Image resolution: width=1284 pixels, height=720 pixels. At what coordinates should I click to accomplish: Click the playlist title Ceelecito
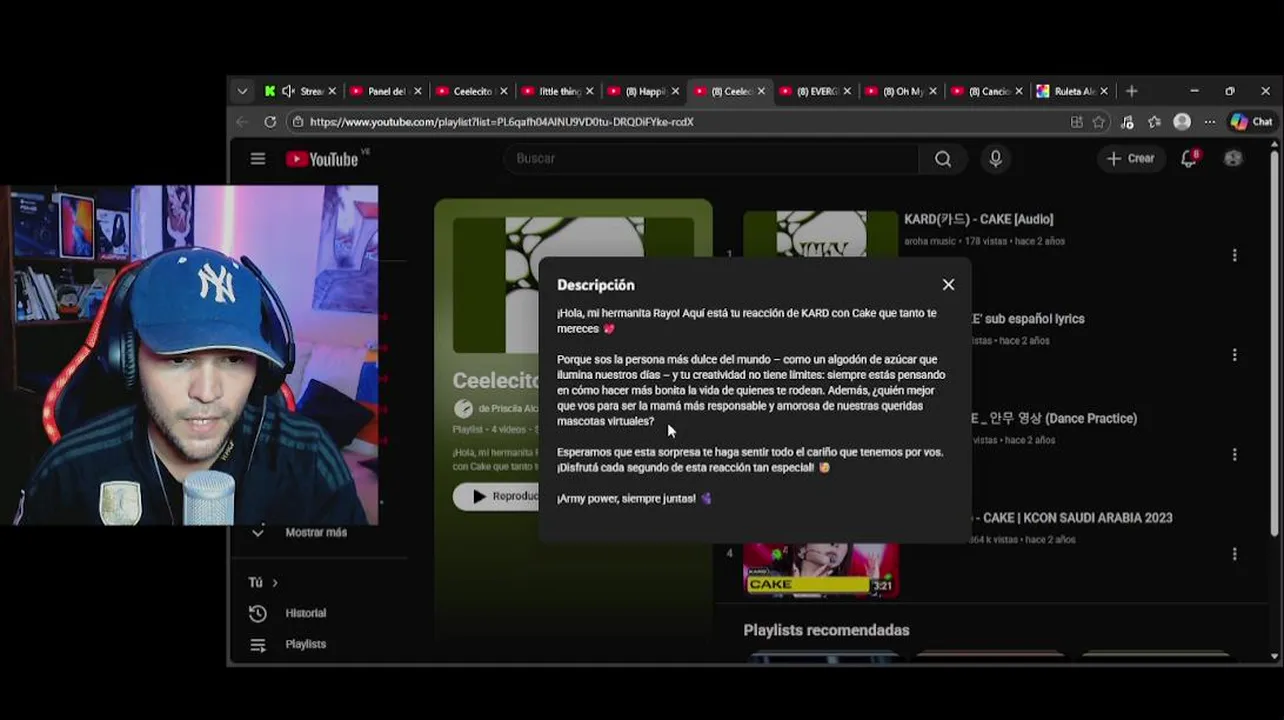tap(496, 381)
